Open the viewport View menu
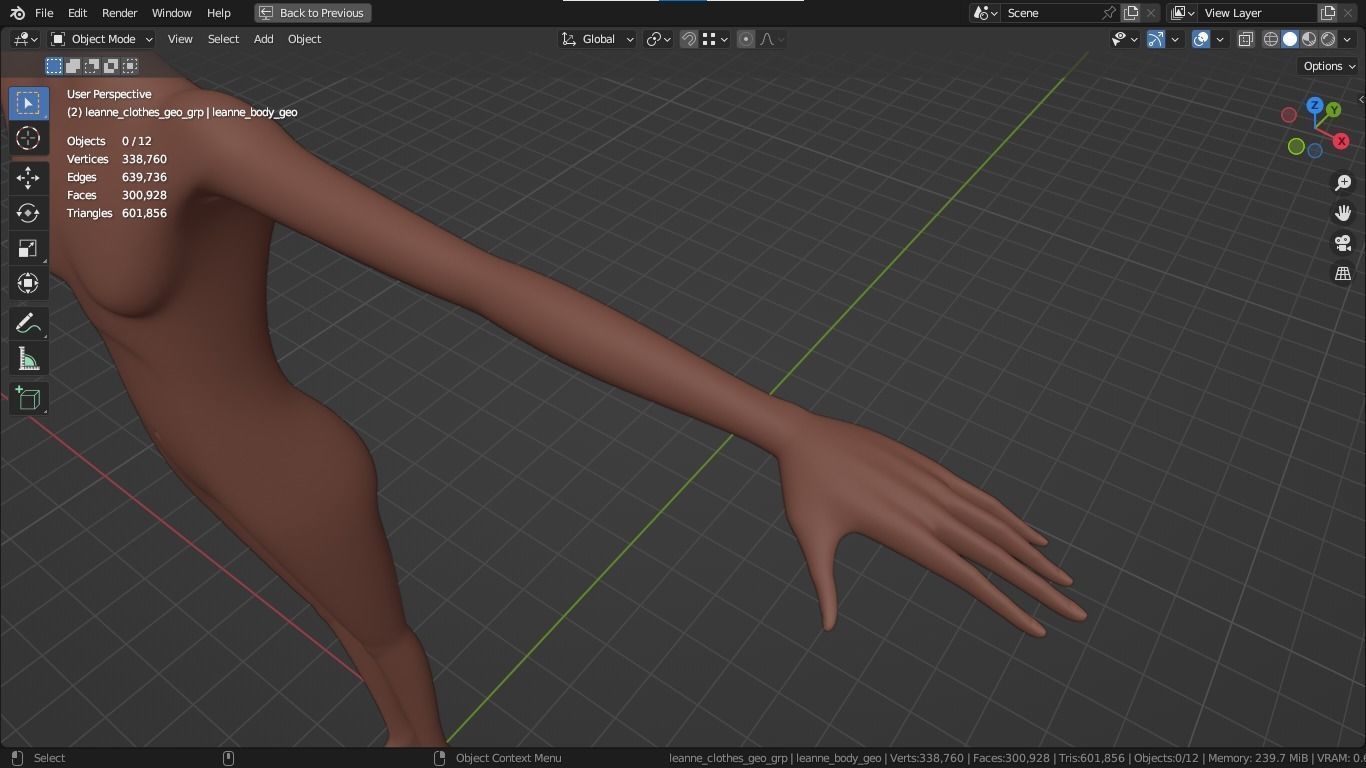1366x768 pixels. tap(180, 39)
